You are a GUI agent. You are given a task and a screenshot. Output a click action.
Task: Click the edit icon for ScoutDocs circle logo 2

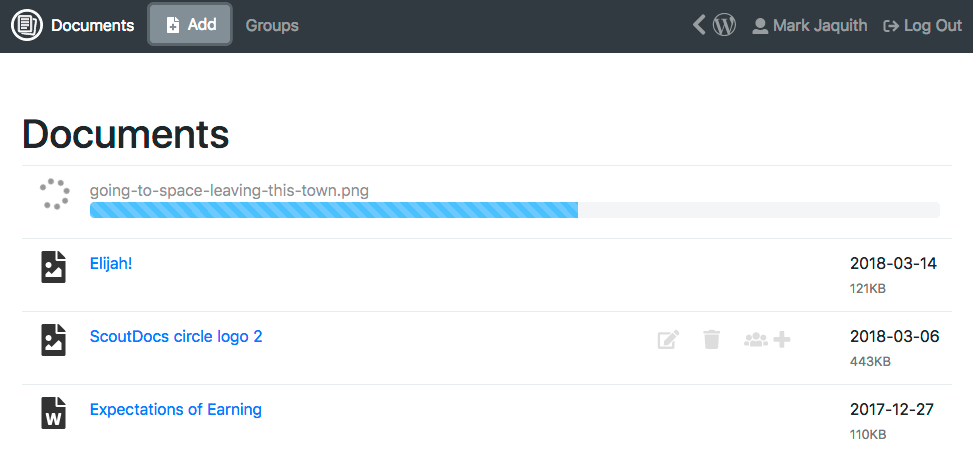668,340
